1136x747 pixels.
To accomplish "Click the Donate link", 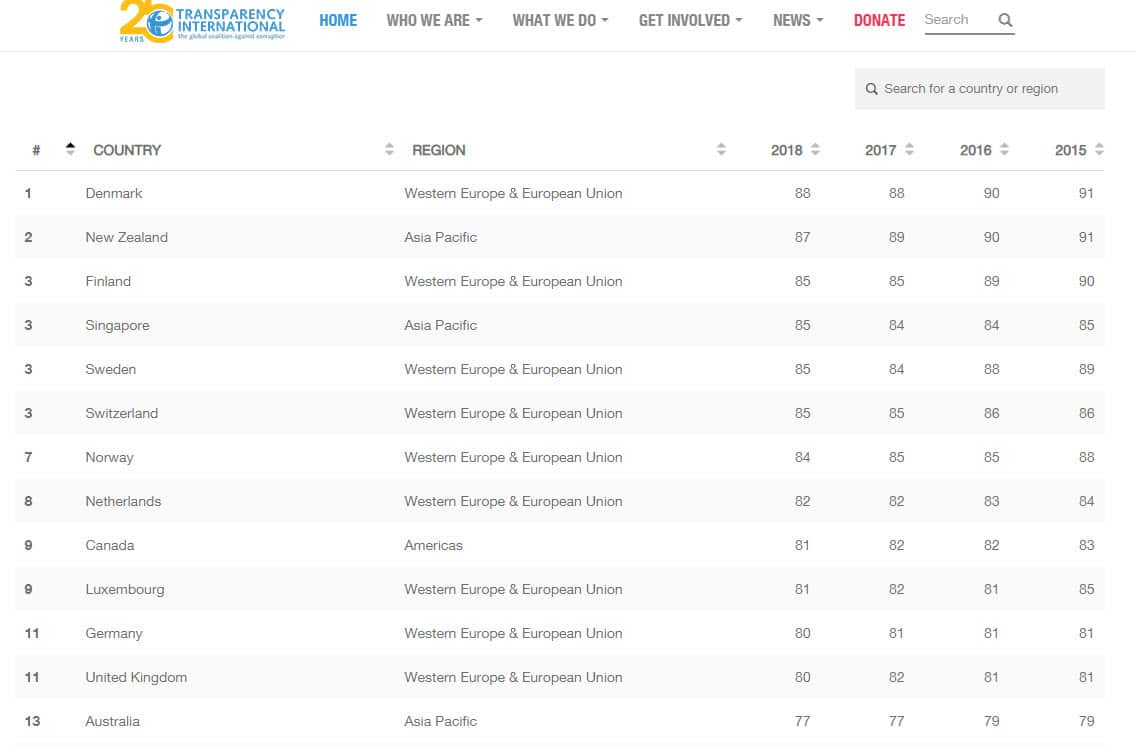I will tap(879, 20).
